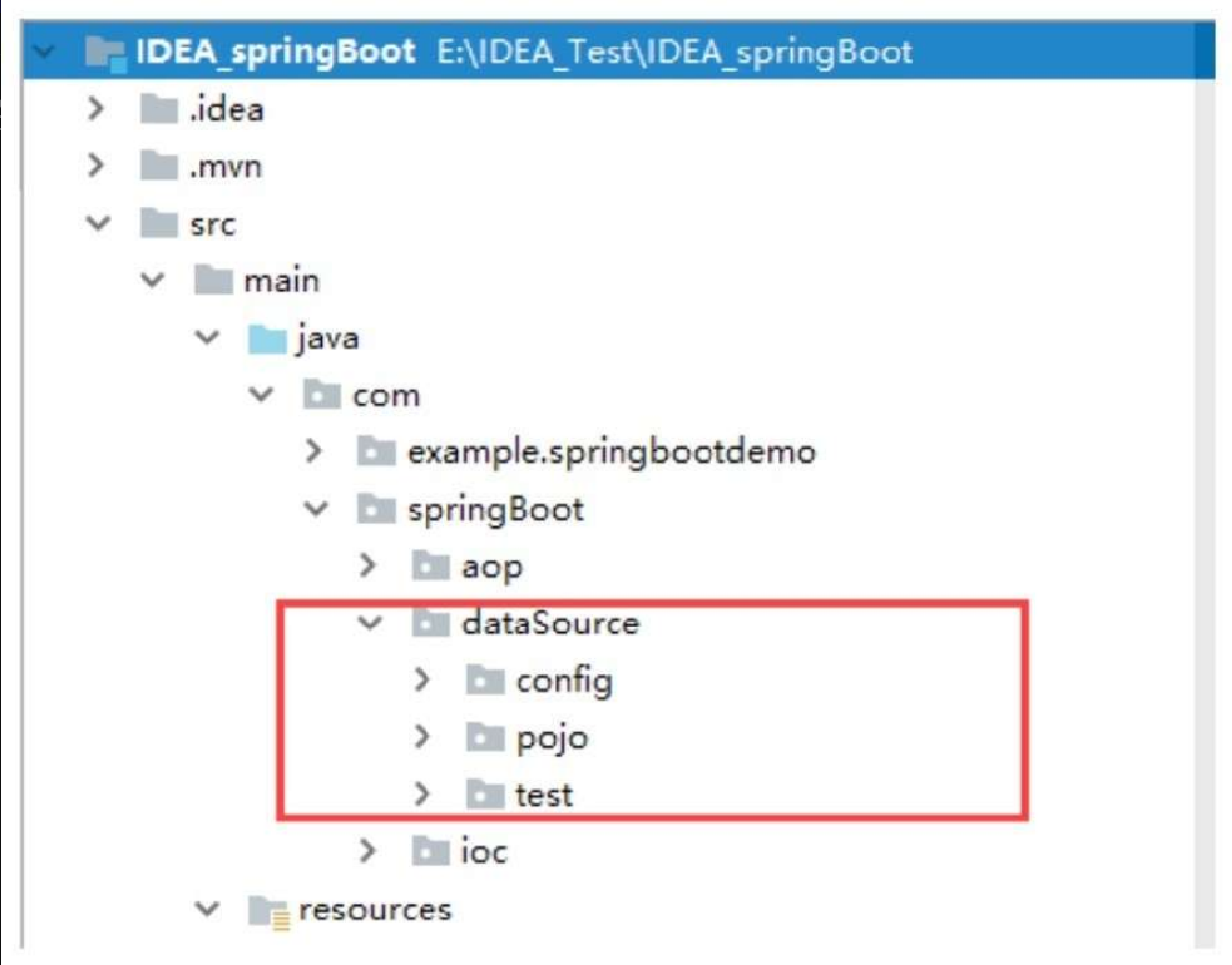Click the pojo package icon
This screenshot has height=965, width=1232.
point(485,737)
